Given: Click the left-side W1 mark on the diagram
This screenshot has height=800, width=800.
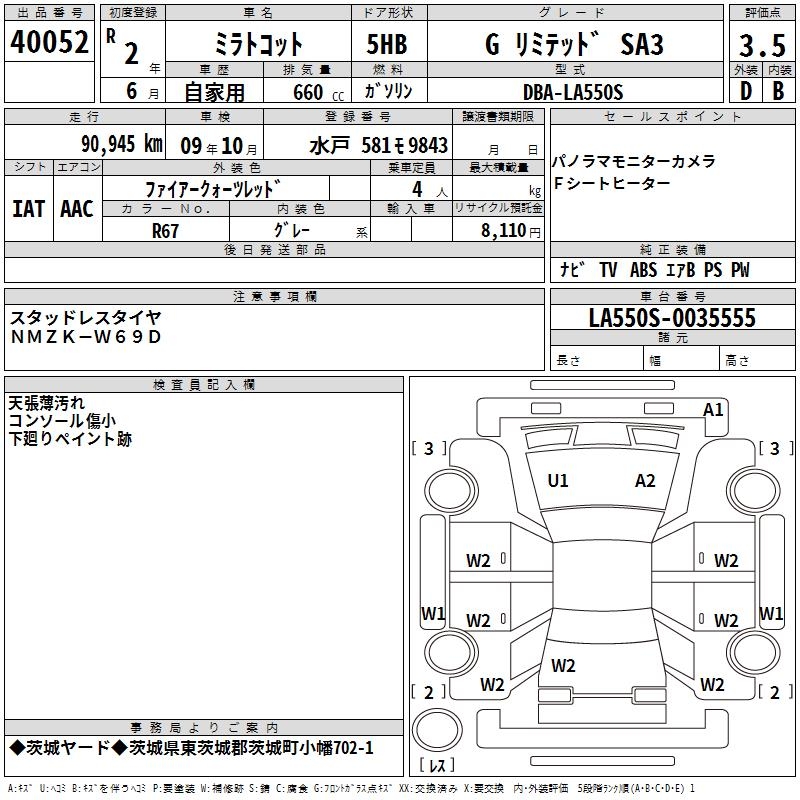Looking at the screenshot, I should 432,613.
